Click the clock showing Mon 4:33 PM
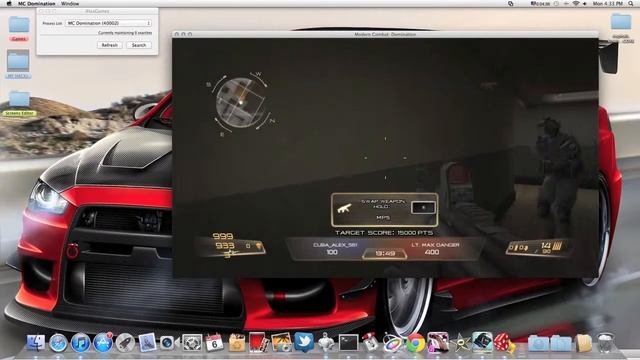640x360 pixels. click(x=608, y=4)
